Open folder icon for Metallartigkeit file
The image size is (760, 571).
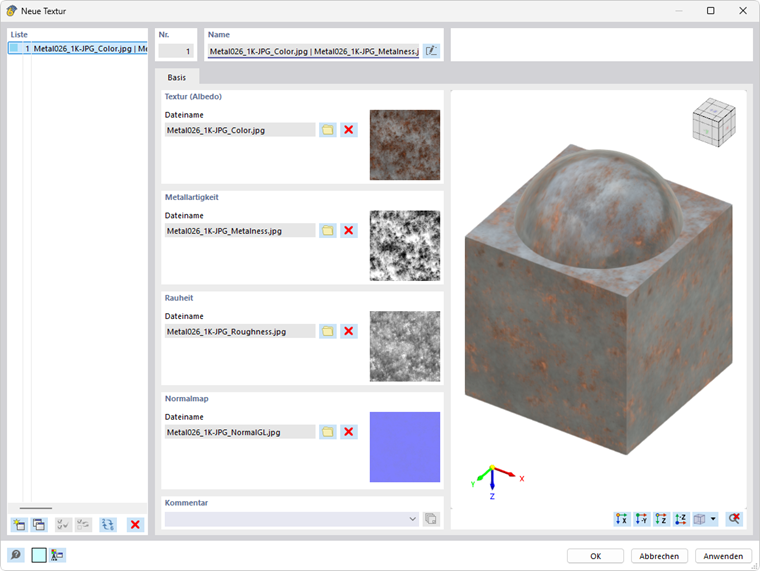click(328, 231)
